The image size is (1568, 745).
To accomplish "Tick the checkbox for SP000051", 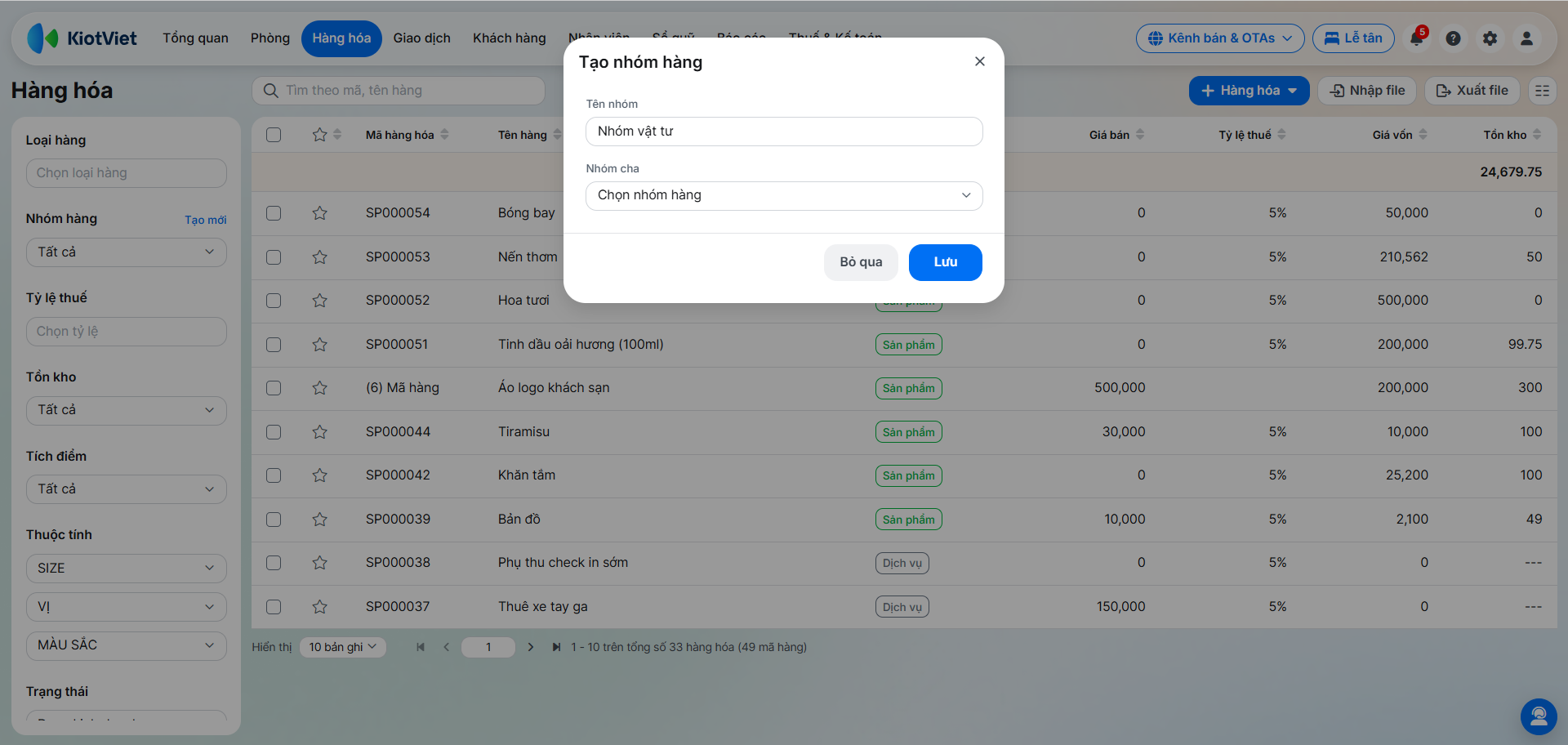I will (274, 345).
